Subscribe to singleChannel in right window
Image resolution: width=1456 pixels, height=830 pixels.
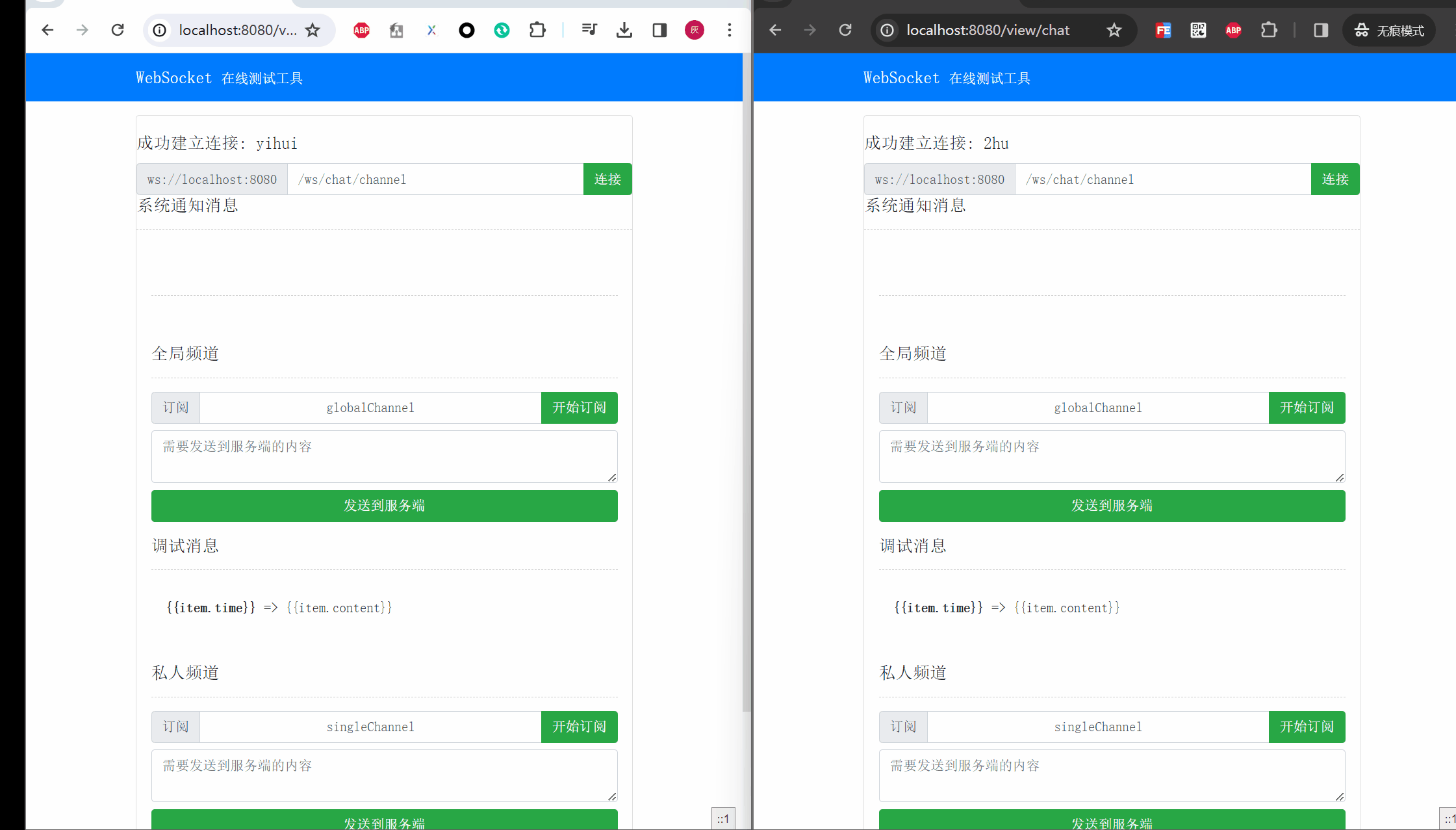(x=1307, y=727)
